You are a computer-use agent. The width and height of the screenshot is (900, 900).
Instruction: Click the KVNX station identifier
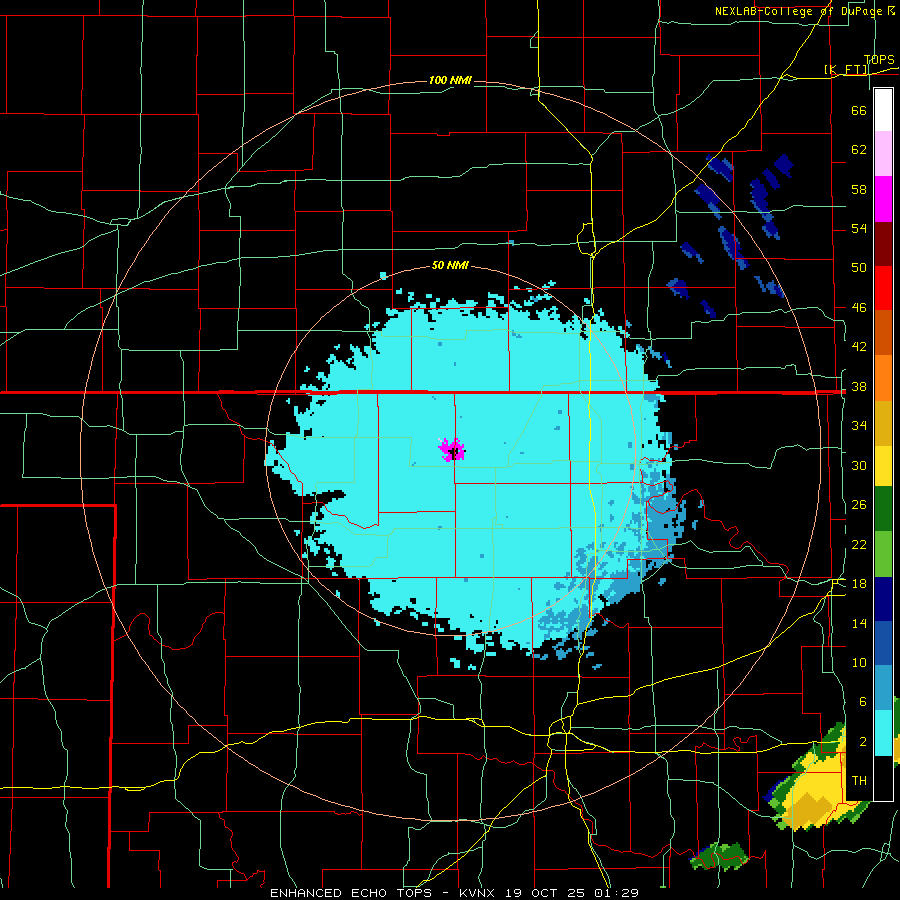click(x=479, y=893)
